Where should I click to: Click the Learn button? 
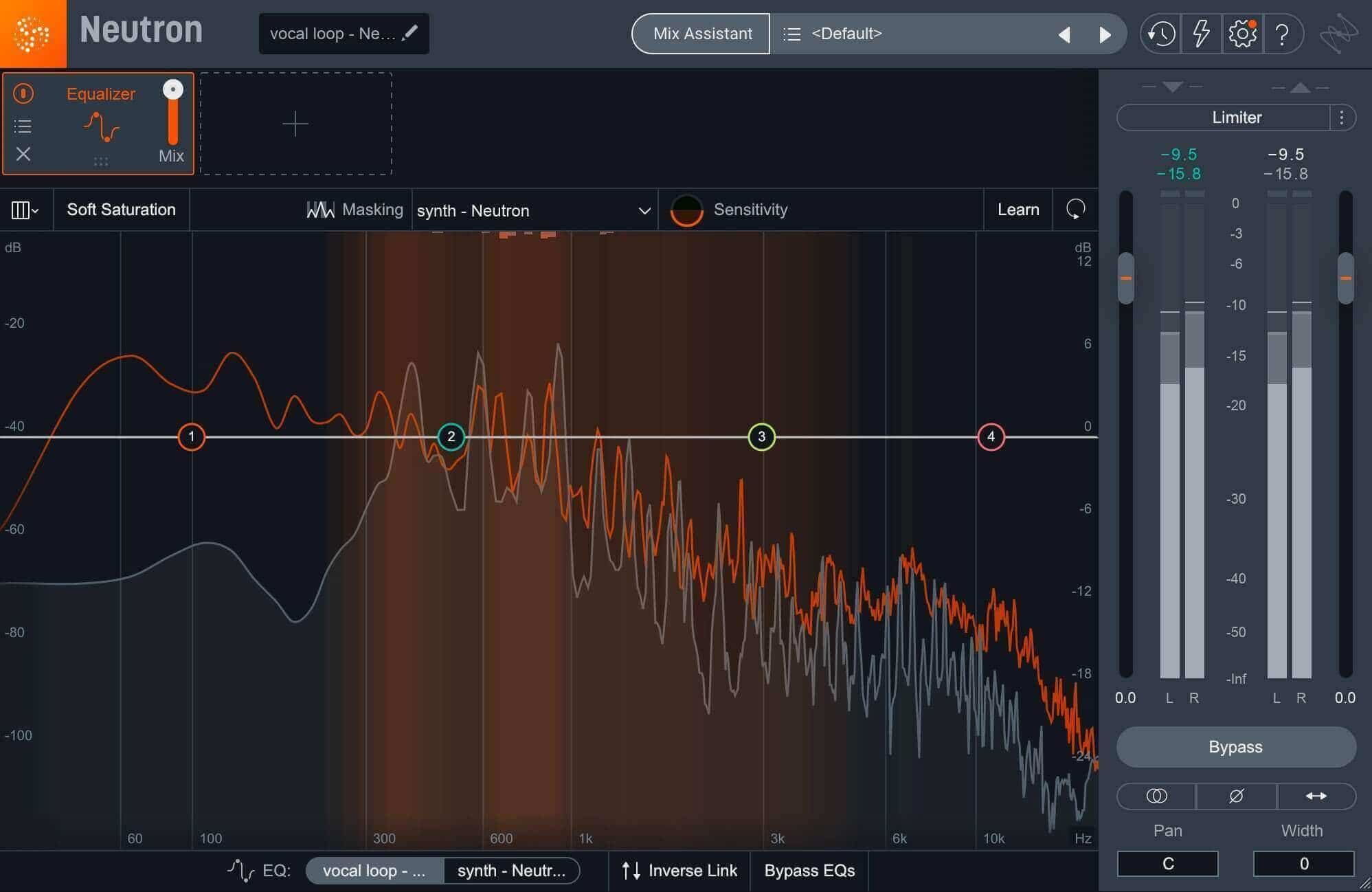[x=1018, y=210]
